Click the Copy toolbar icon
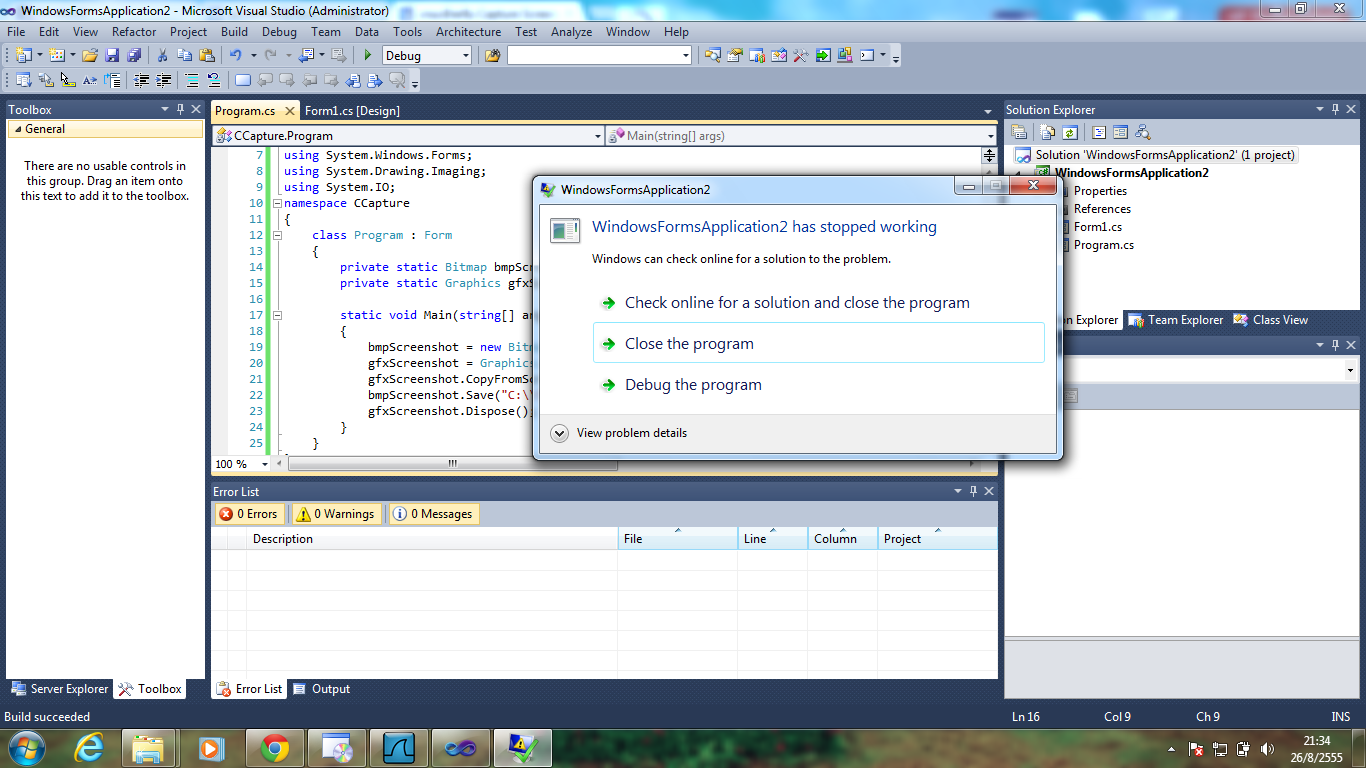This screenshot has height=768, width=1366. (x=184, y=55)
